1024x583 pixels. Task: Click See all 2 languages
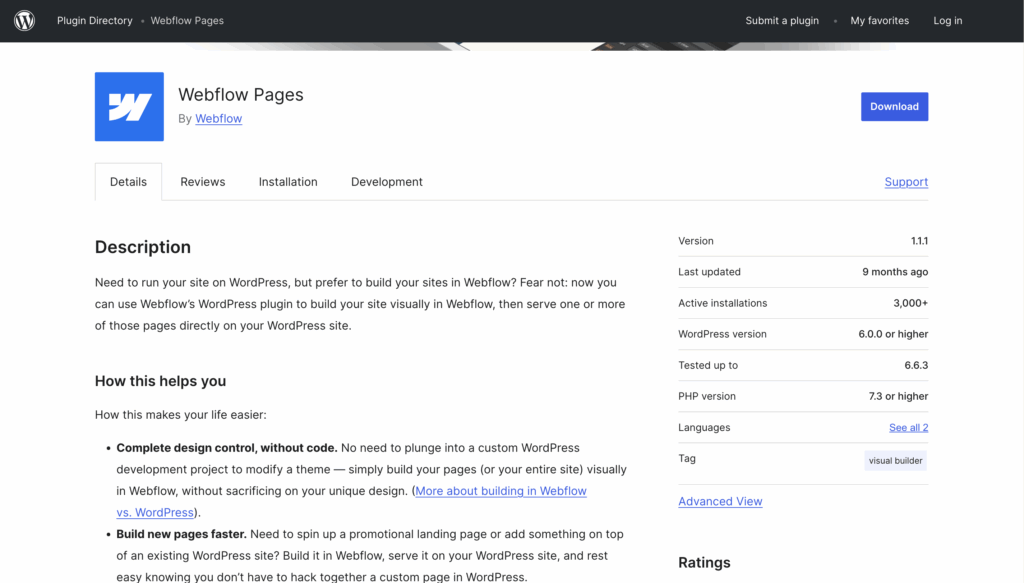(x=908, y=428)
